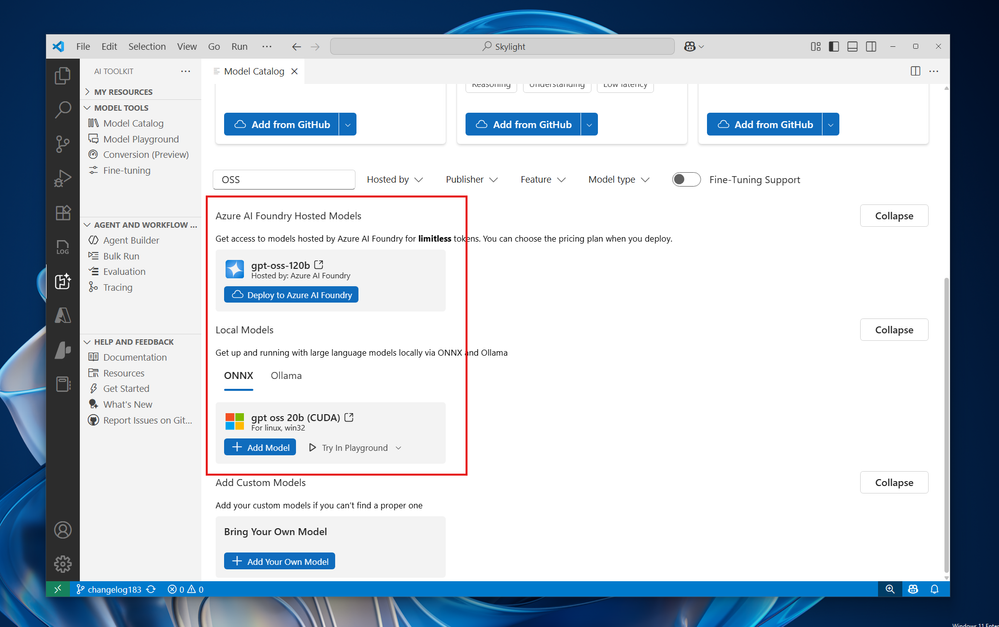Open the Hosted by filter dropdown
The height and width of the screenshot is (627, 999).
(x=395, y=180)
